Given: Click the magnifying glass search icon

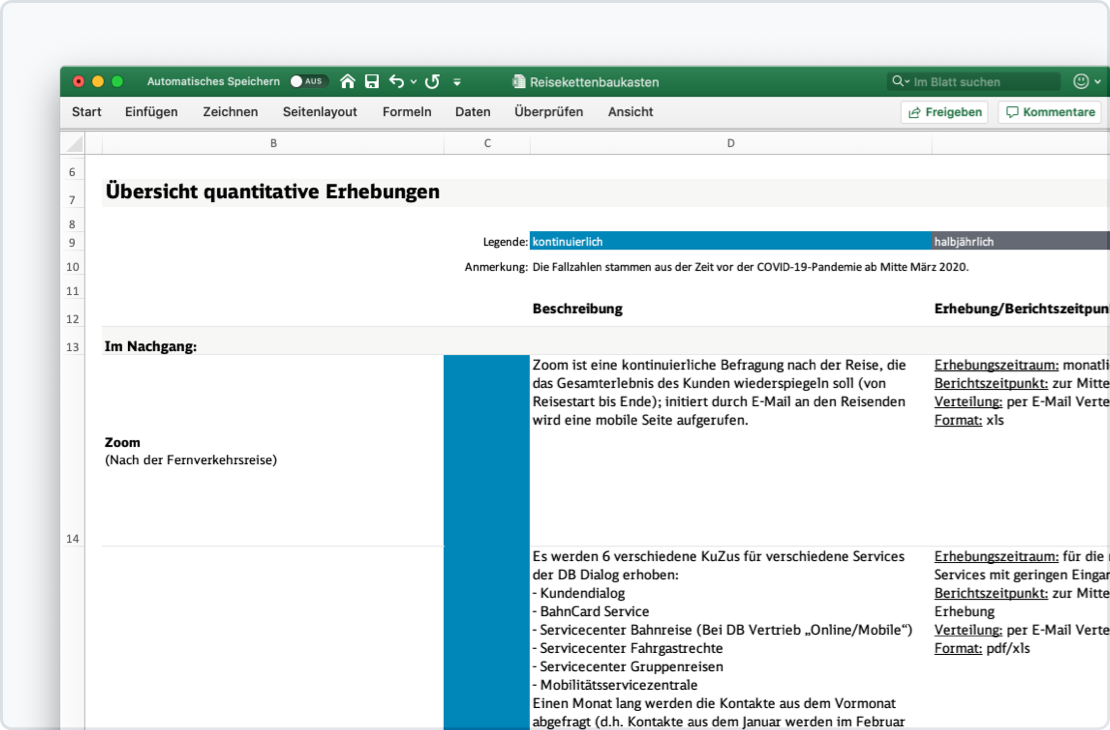Looking at the screenshot, I should click(897, 82).
